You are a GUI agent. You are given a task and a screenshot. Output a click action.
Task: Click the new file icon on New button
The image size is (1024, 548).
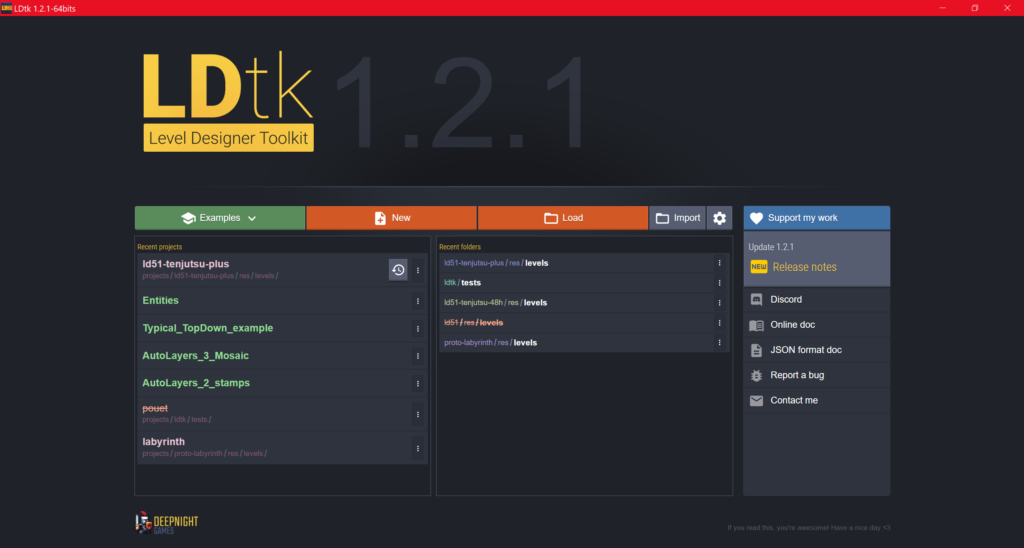[x=380, y=218]
